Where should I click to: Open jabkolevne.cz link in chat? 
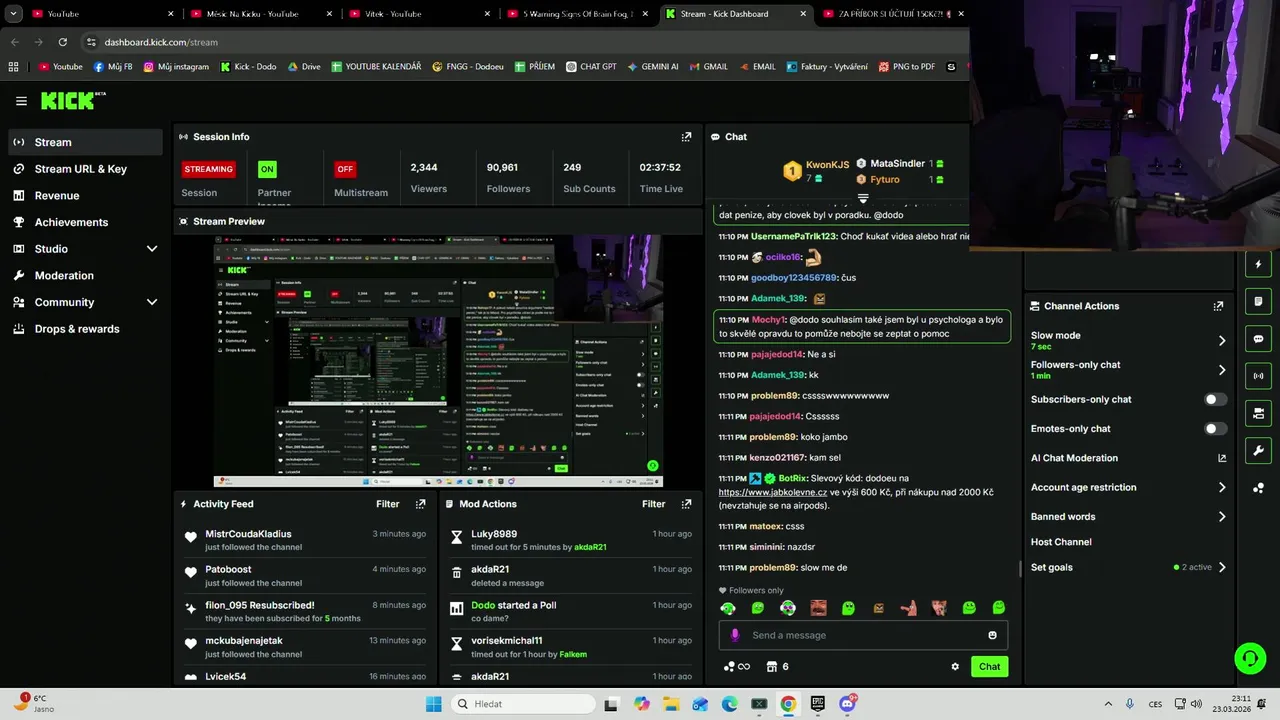[x=773, y=492]
